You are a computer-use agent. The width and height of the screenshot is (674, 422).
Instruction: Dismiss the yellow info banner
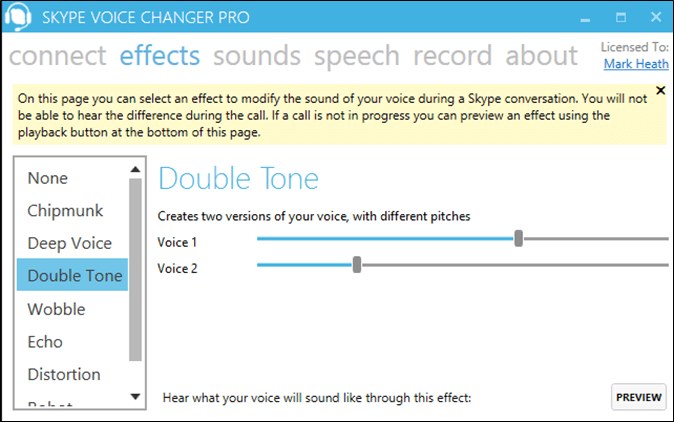click(659, 91)
